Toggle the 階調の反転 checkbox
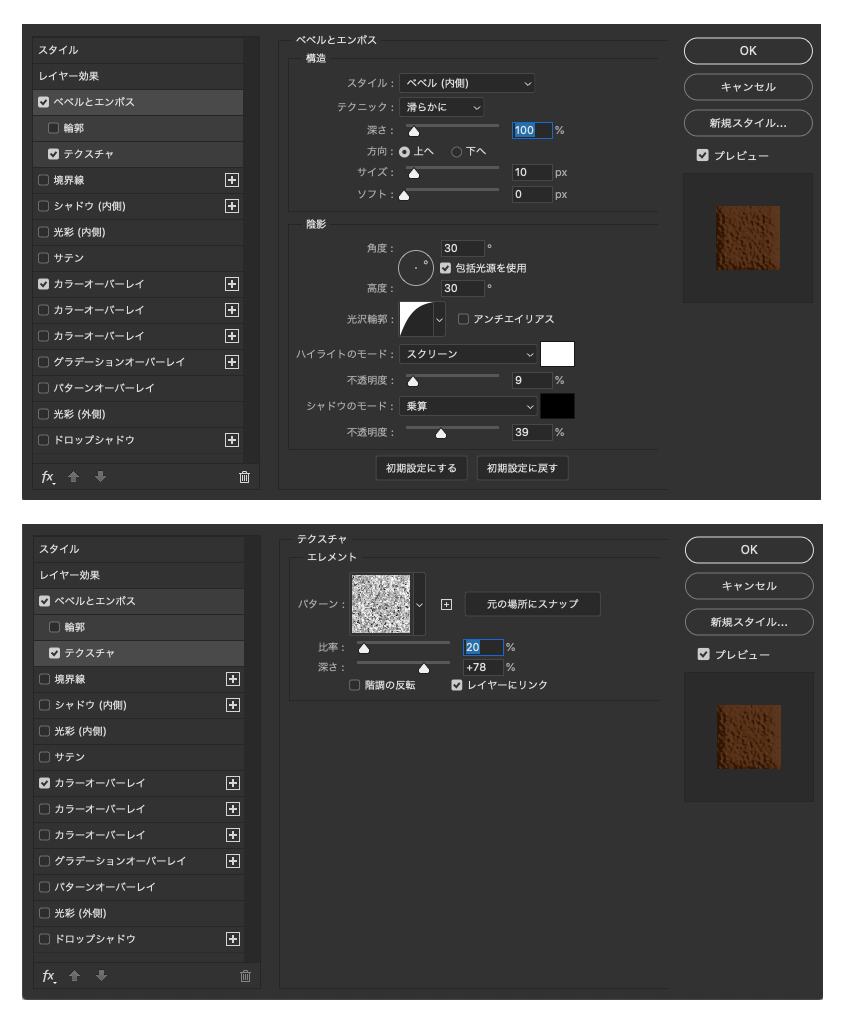This screenshot has height=1022, width=850. click(355, 685)
